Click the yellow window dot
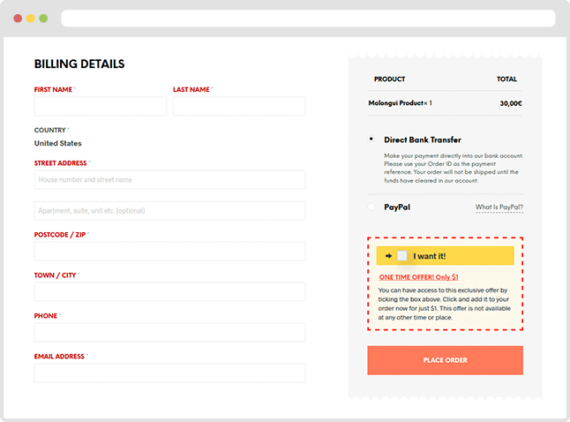 tap(31, 18)
